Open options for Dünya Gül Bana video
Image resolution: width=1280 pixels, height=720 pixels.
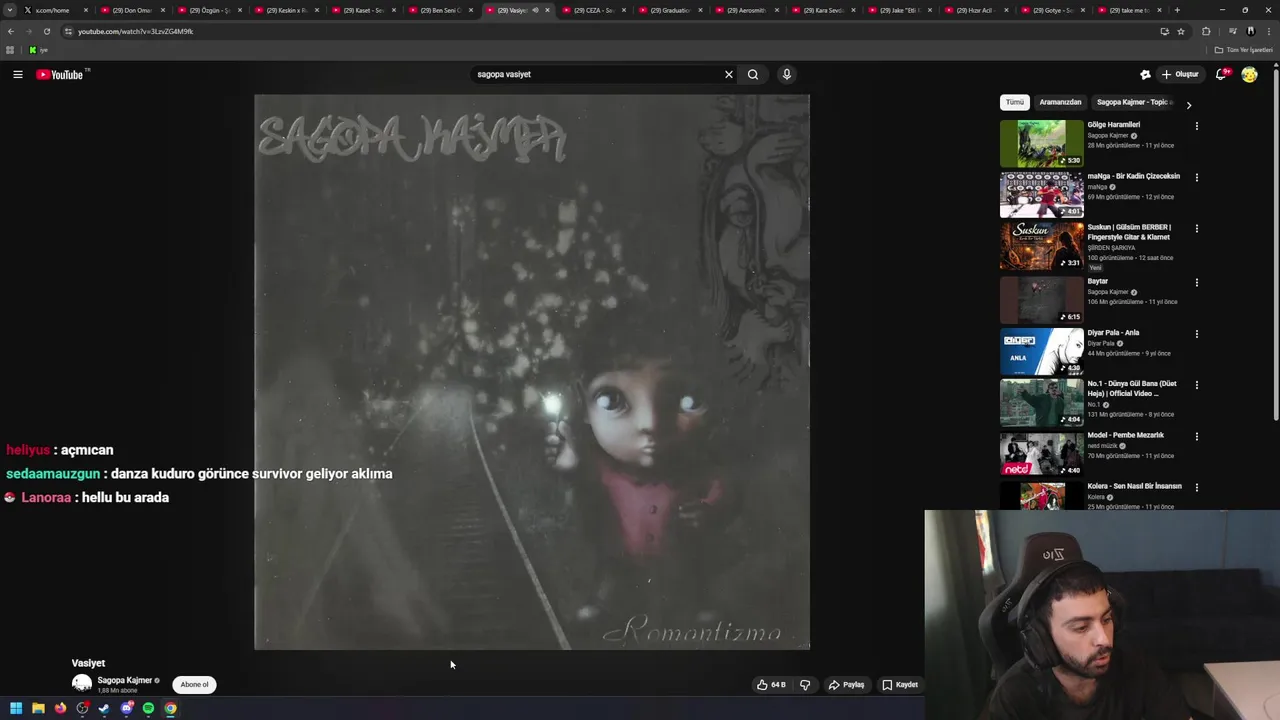point(1196,385)
